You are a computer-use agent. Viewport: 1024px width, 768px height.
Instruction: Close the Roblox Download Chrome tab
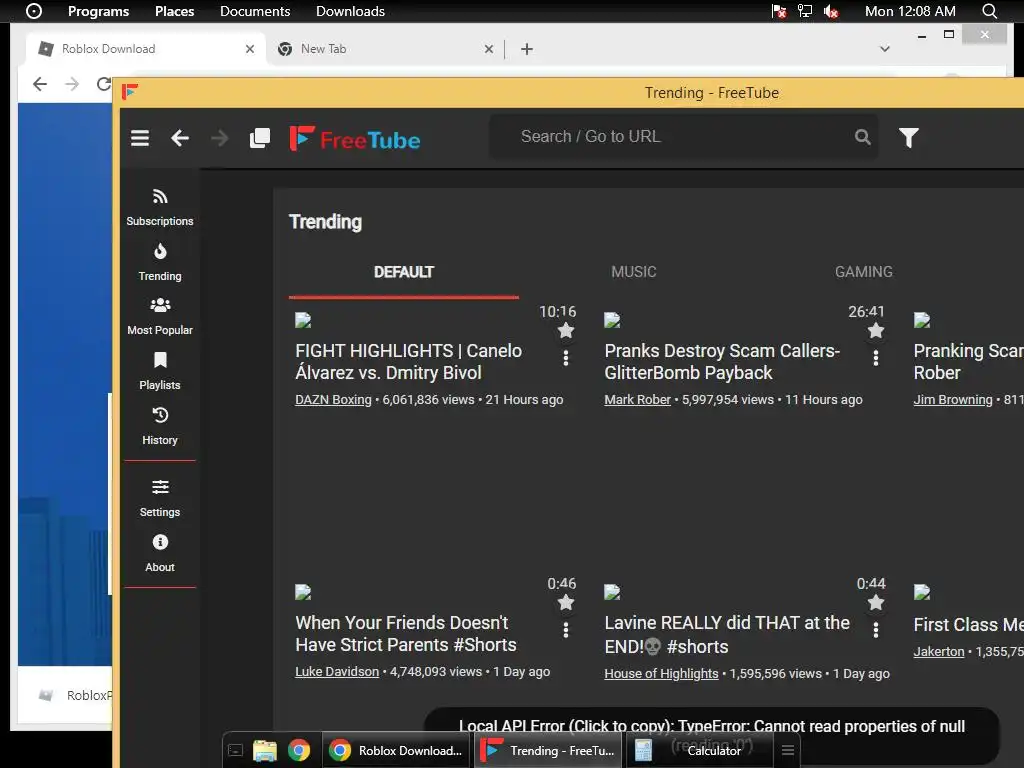coord(249,49)
